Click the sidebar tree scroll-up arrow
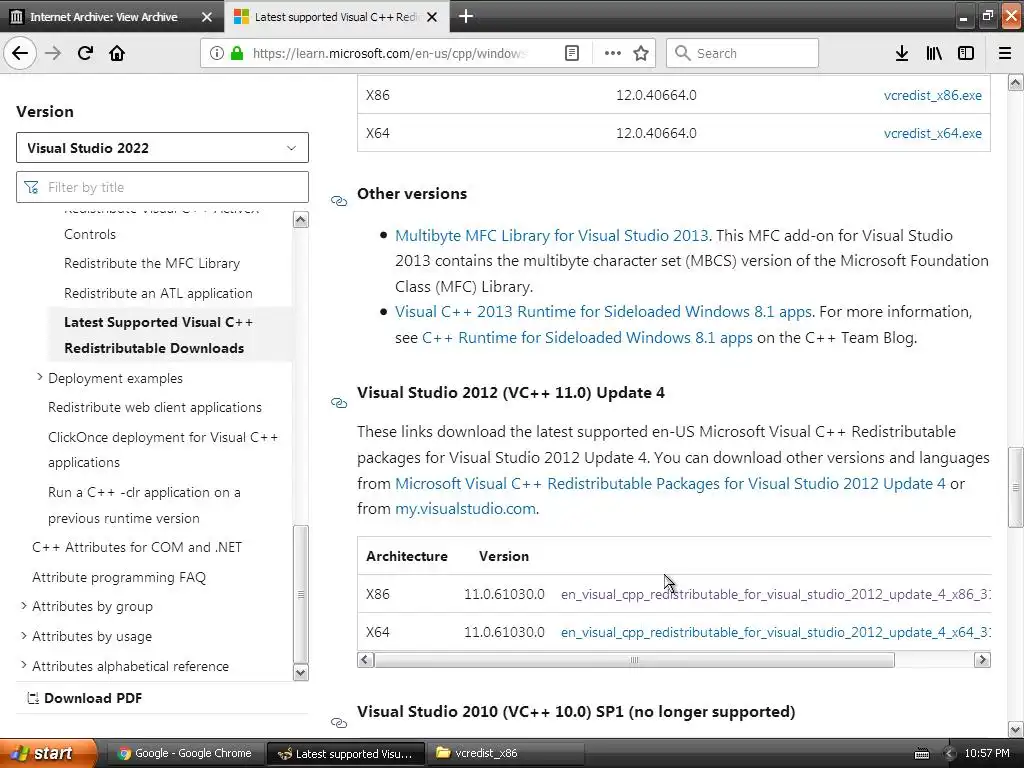1024x768 pixels. (300, 219)
